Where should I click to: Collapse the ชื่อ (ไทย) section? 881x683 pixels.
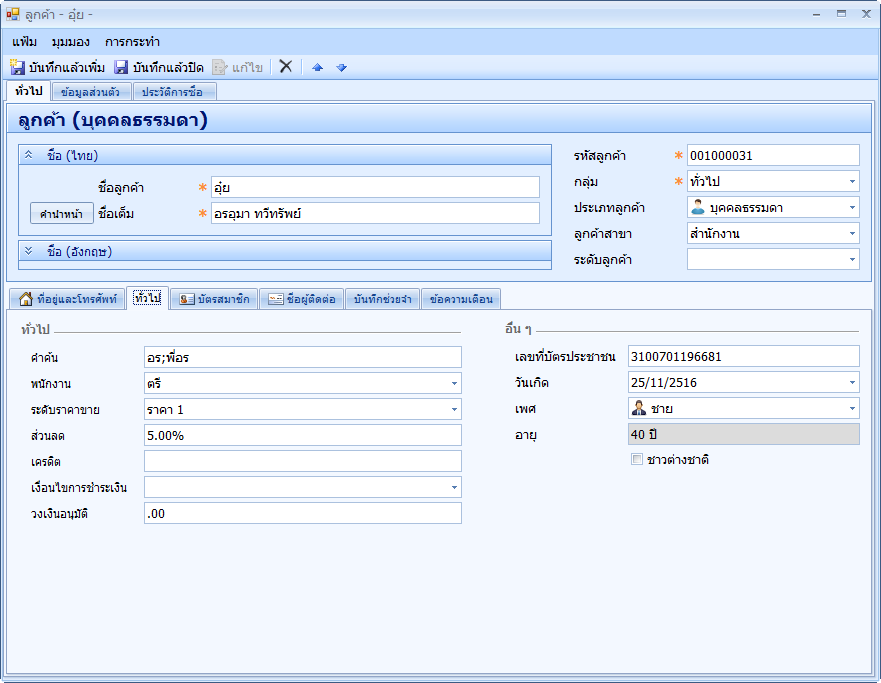[x=29, y=155]
